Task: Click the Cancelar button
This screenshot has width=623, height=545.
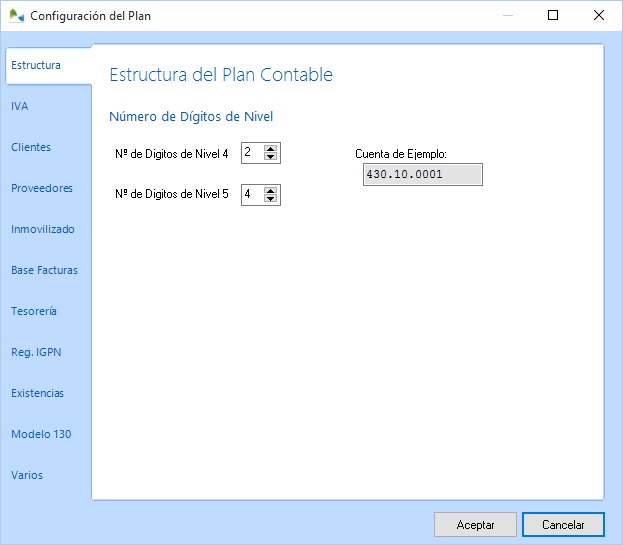Action: (x=563, y=525)
